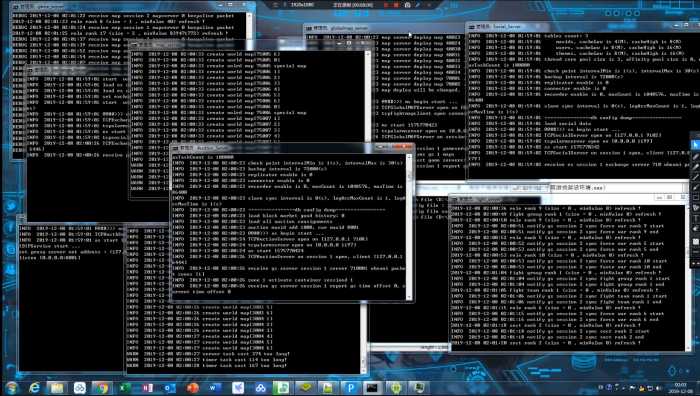
Task: Open the Windows Start menu
Action: click(11, 387)
